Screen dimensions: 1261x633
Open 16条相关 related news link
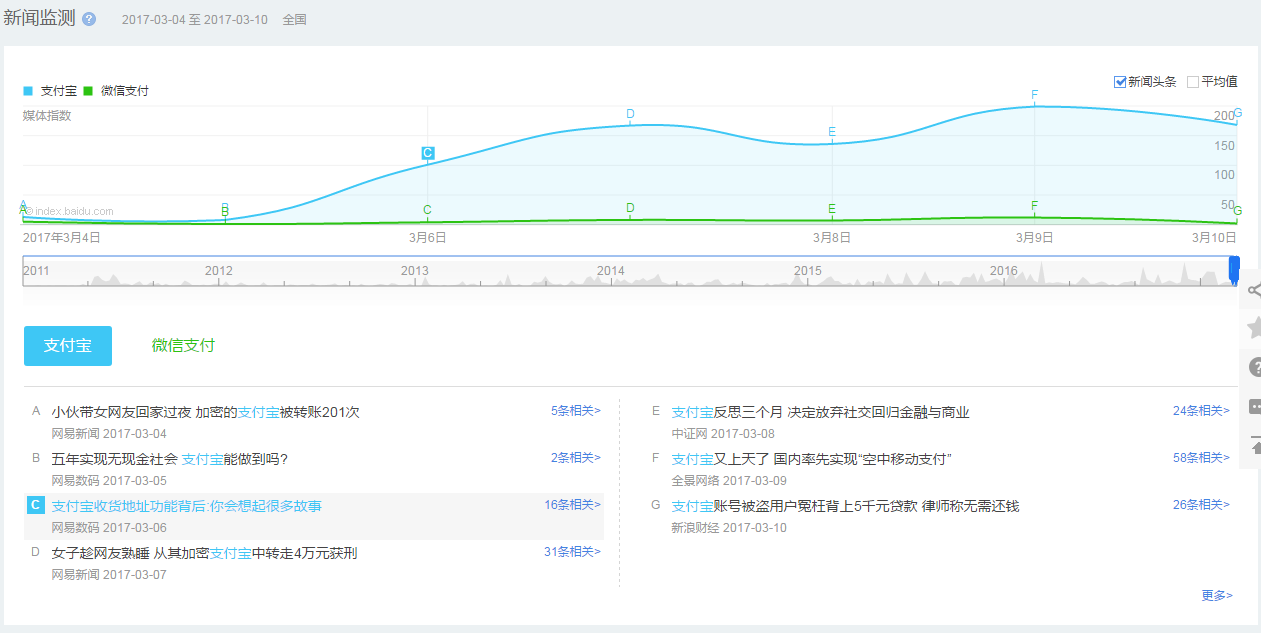[x=573, y=504]
